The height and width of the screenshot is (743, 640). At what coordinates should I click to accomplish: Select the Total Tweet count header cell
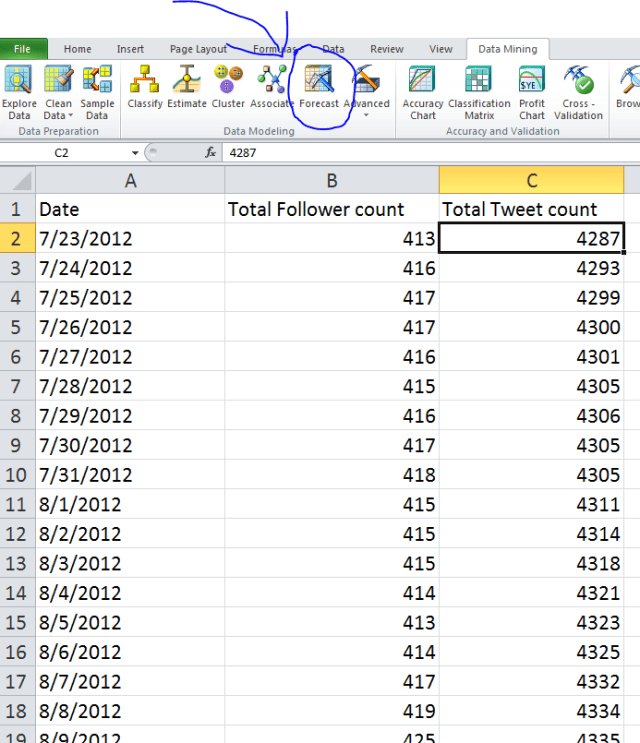pyautogui.click(x=532, y=209)
